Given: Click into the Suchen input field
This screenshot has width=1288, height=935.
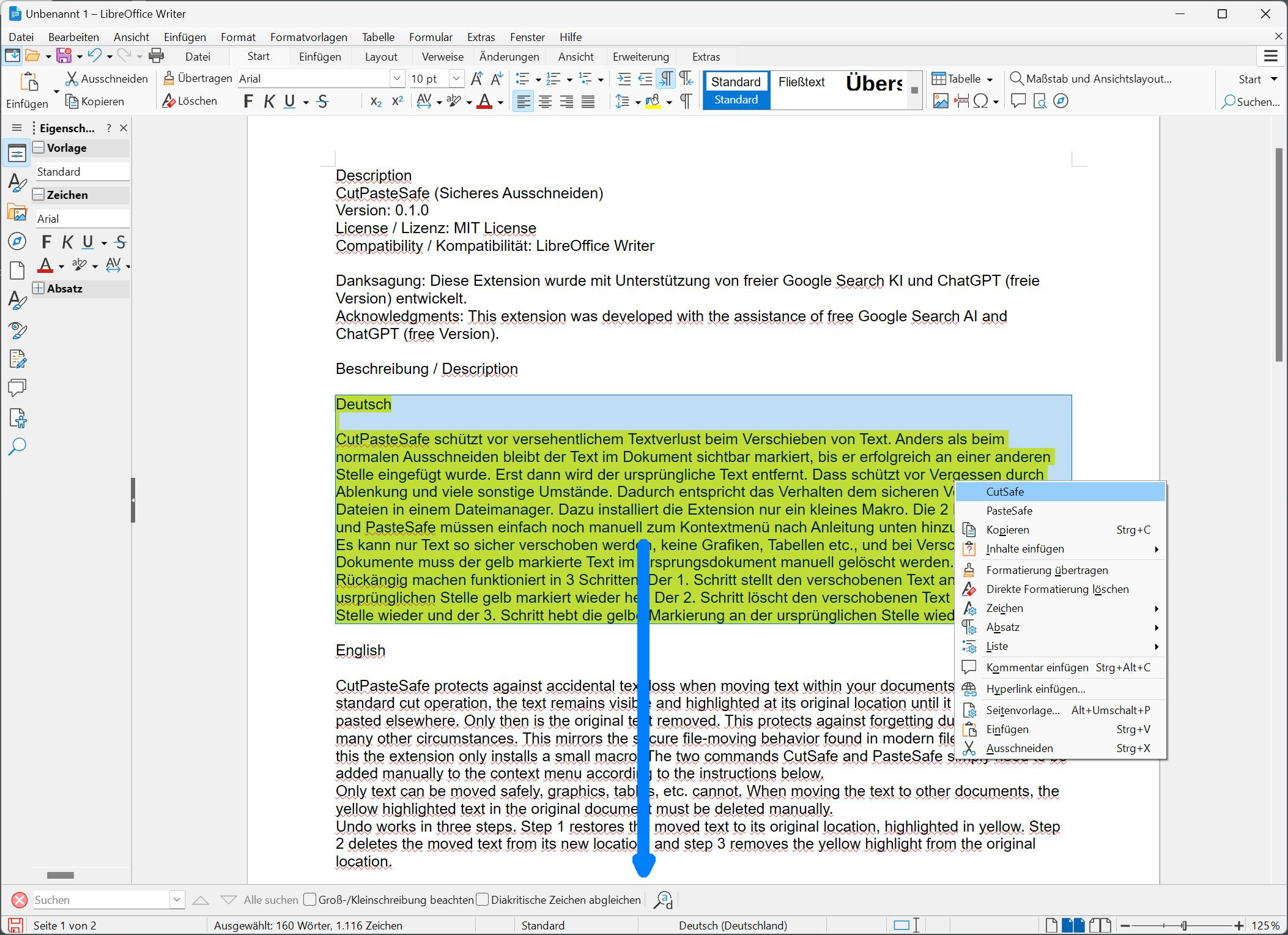Looking at the screenshot, I should (101, 900).
